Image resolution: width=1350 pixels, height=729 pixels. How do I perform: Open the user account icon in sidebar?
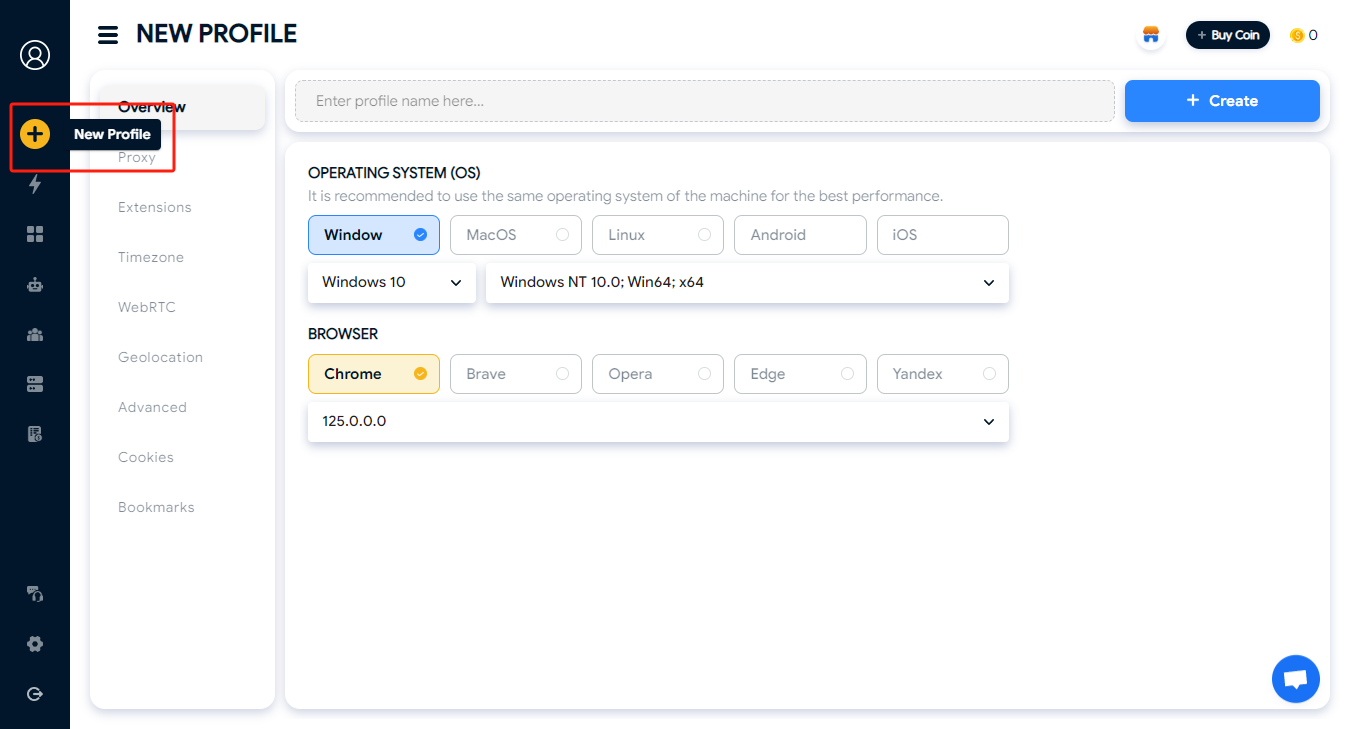pyautogui.click(x=35, y=55)
